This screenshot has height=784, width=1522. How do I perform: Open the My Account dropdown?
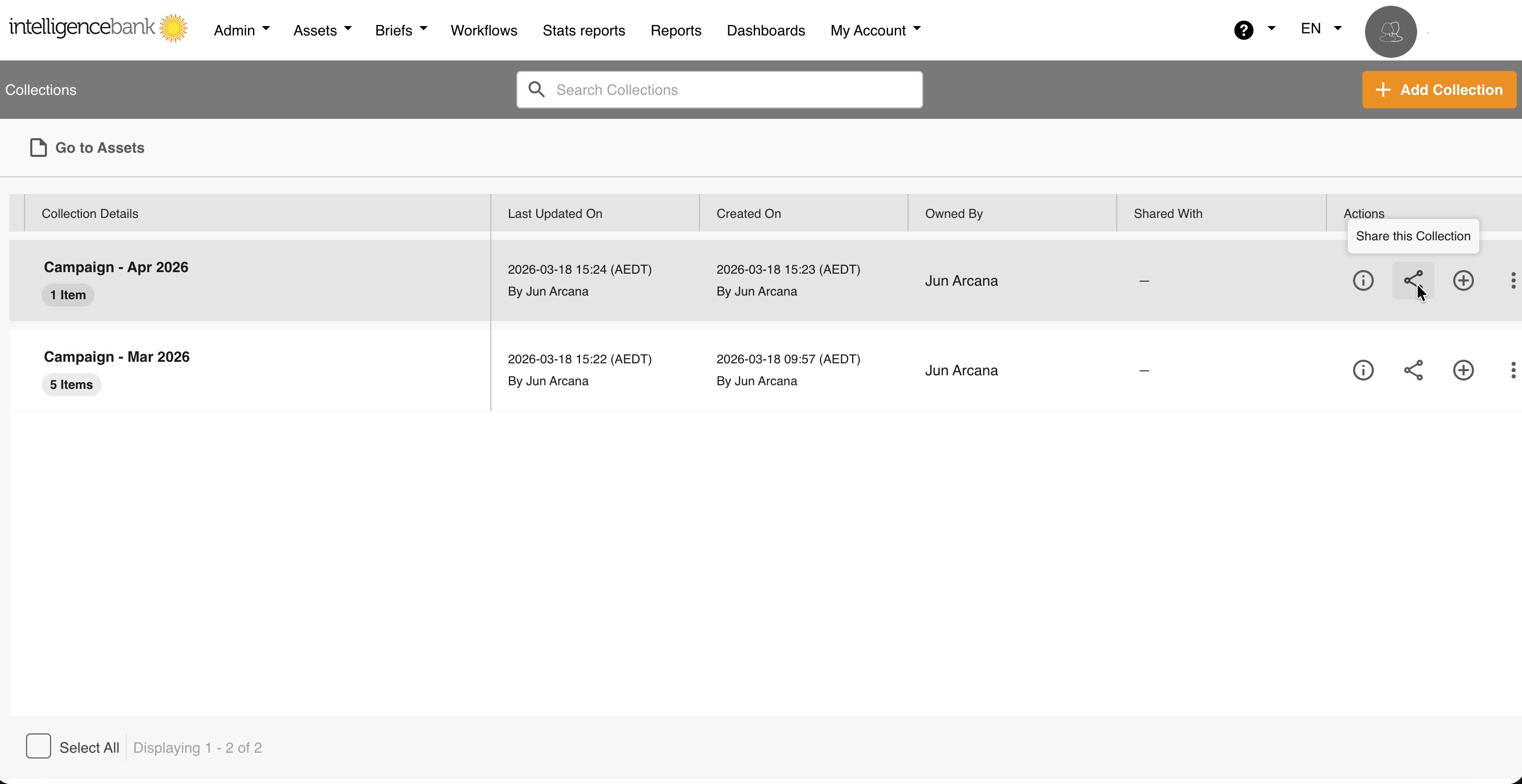[875, 30]
